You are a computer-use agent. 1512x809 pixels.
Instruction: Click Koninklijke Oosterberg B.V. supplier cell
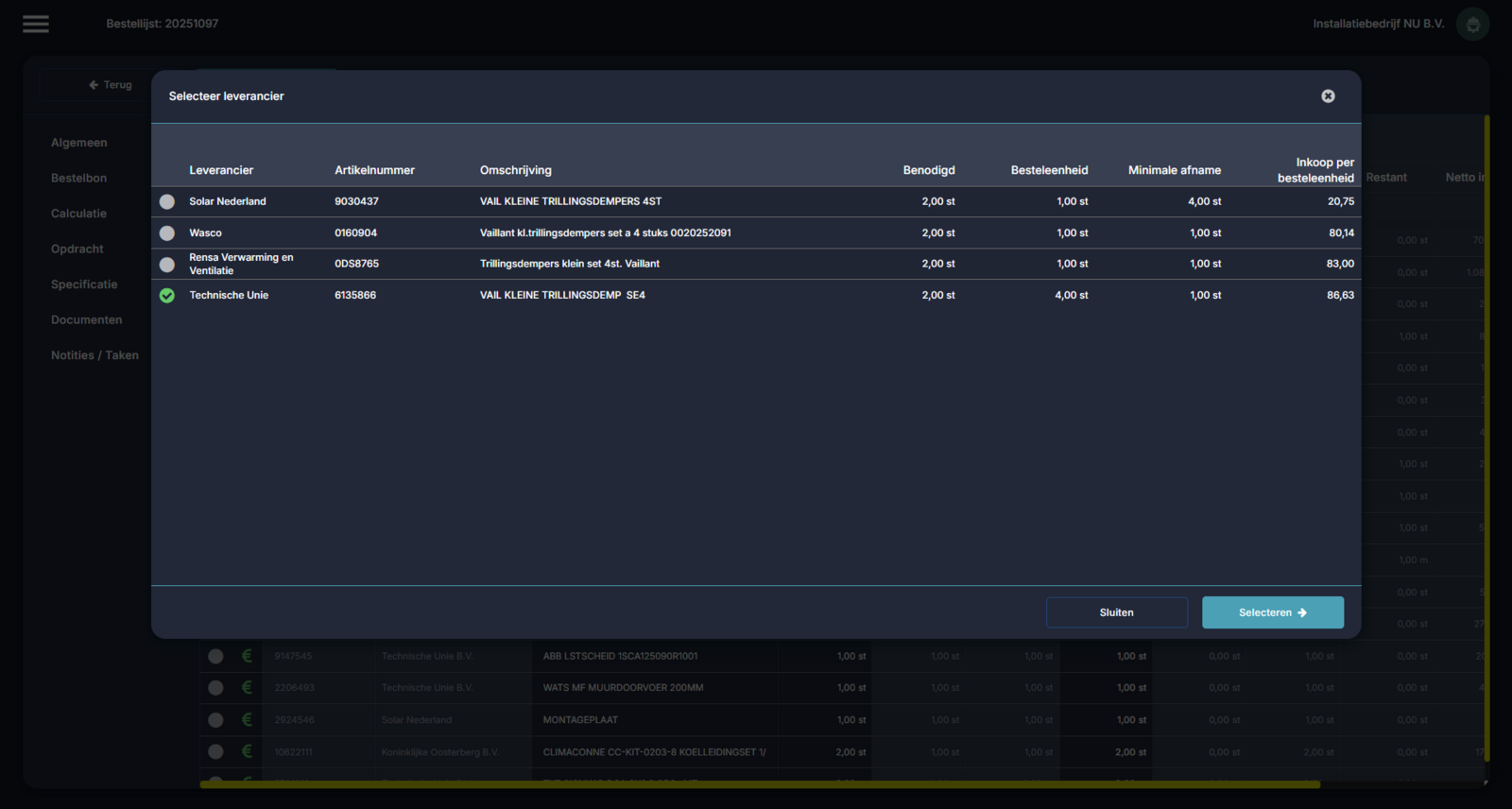440,752
